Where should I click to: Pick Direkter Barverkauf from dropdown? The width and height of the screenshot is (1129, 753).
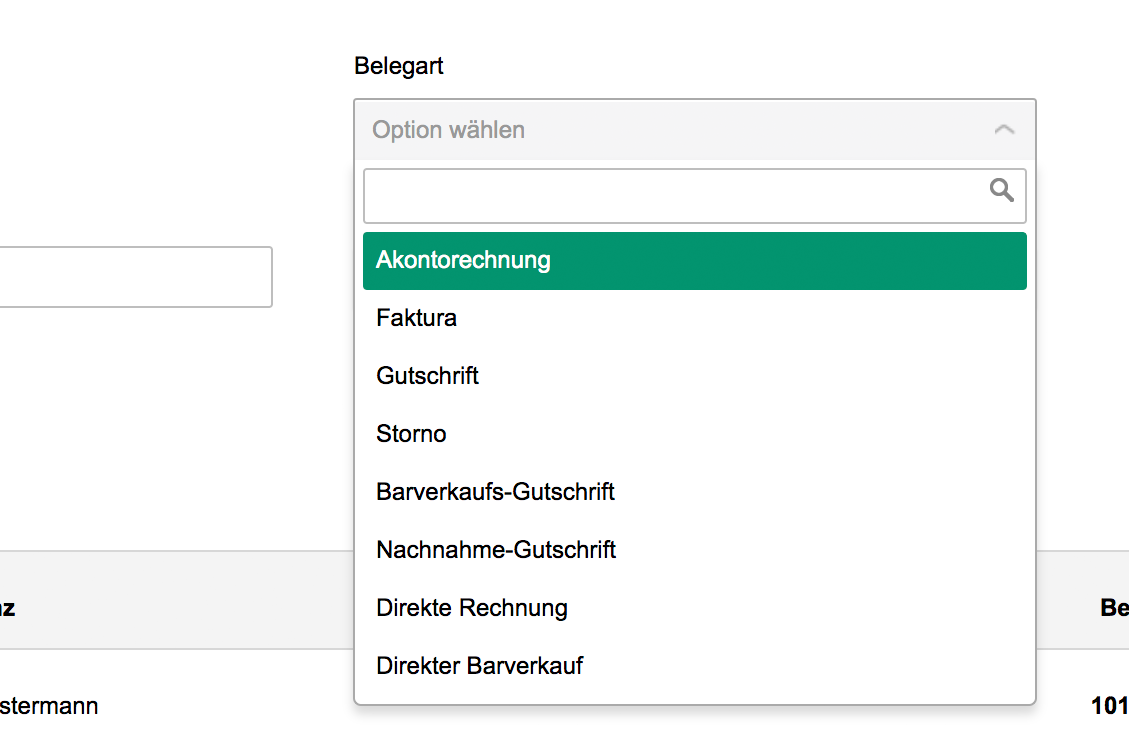tap(480, 667)
